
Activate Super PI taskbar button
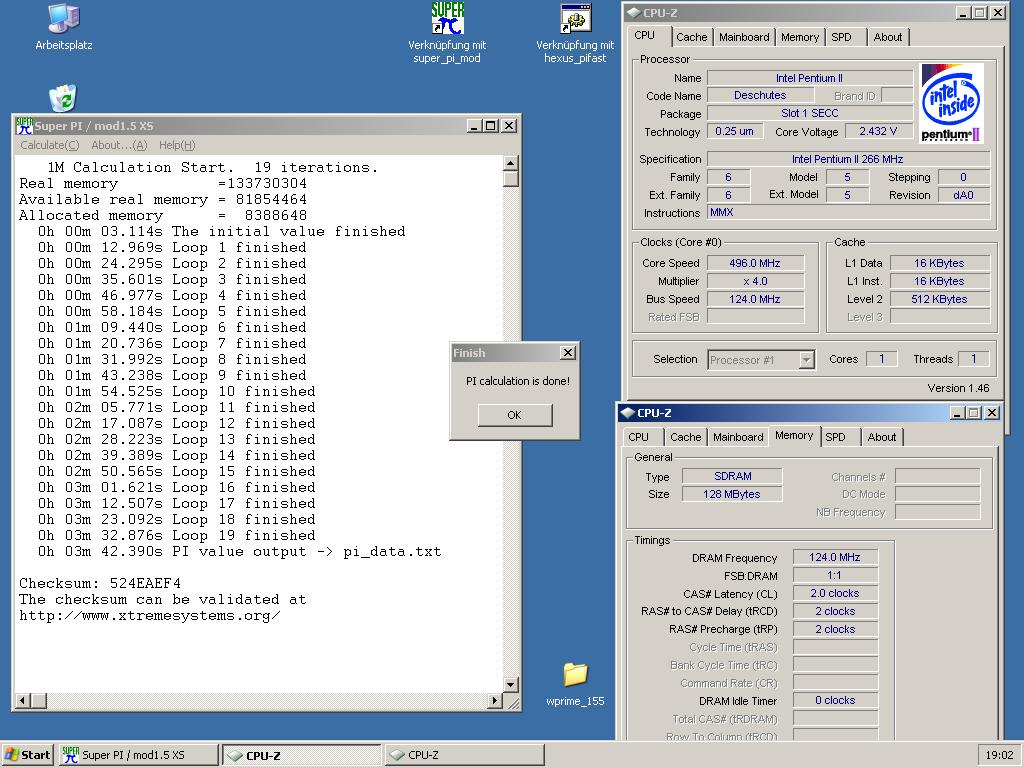tap(138, 755)
